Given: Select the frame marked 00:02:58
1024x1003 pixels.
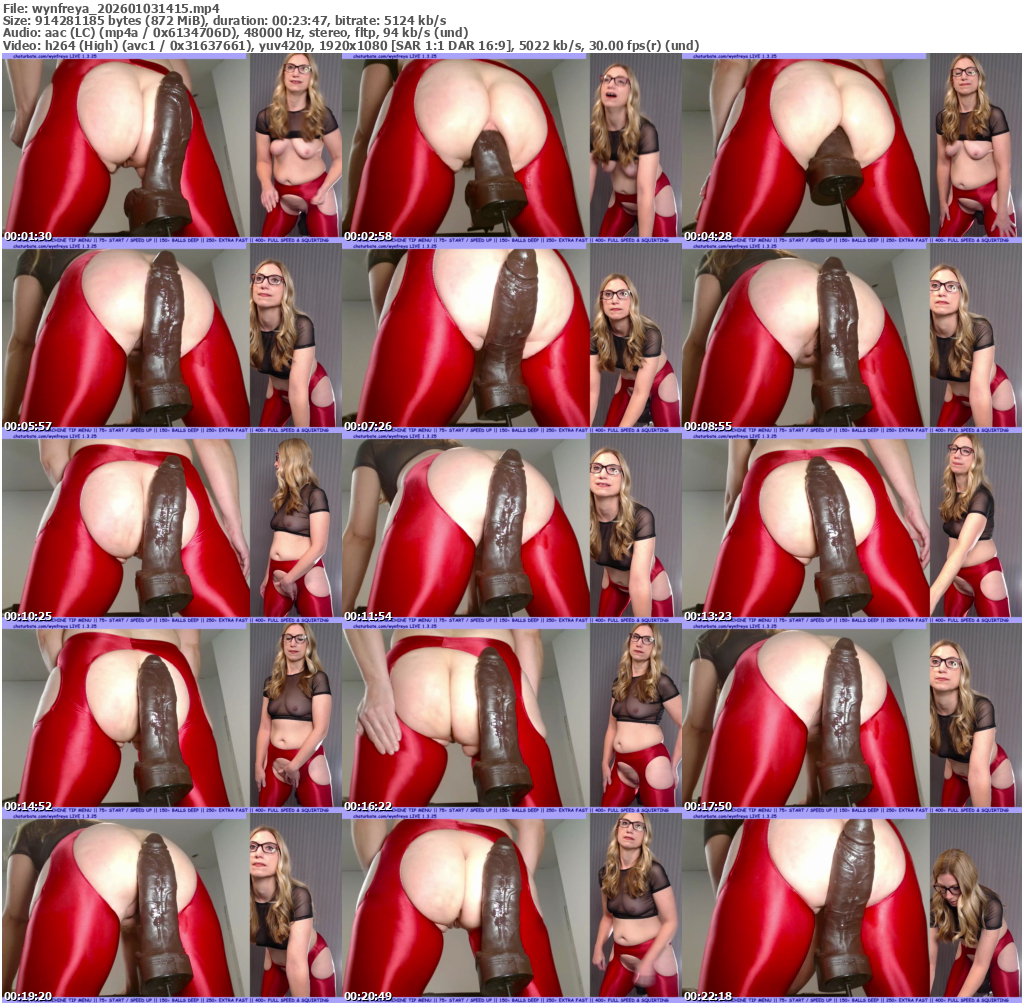Looking at the screenshot, I should tap(511, 148).
